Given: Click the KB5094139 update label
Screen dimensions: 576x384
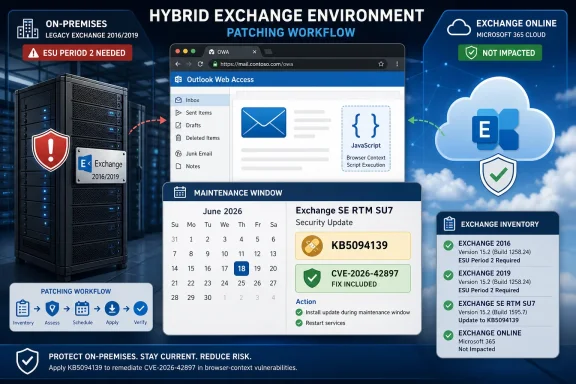Looking at the screenshot, I should click(x=359, y=245).
